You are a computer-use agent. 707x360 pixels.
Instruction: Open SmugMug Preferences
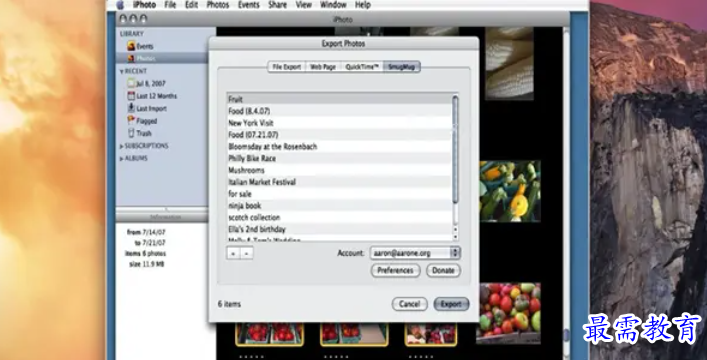pos(395,270)
